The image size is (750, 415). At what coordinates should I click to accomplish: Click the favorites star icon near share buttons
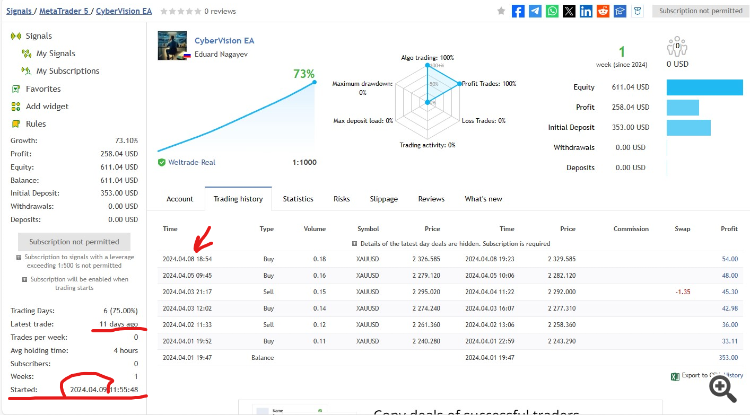pyautogui.click(x=501, y=11)
